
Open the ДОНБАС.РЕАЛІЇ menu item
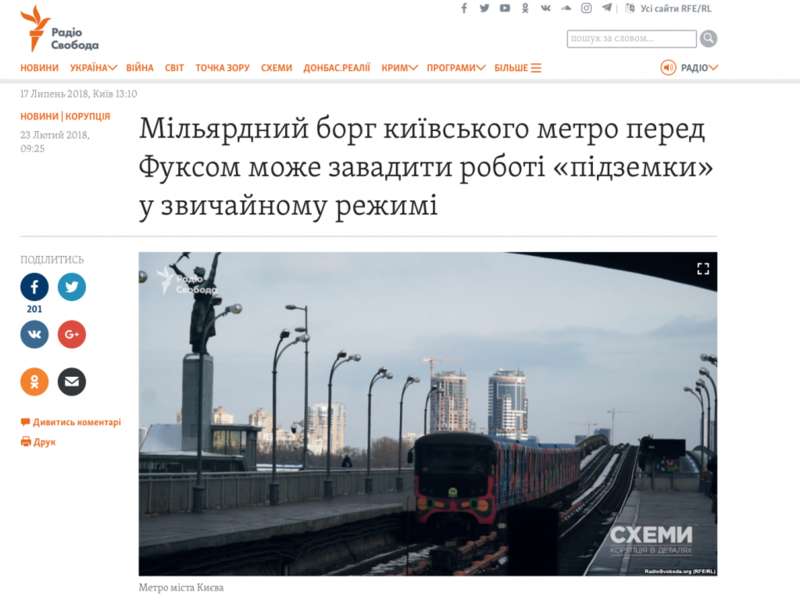(x=336, y=68)
